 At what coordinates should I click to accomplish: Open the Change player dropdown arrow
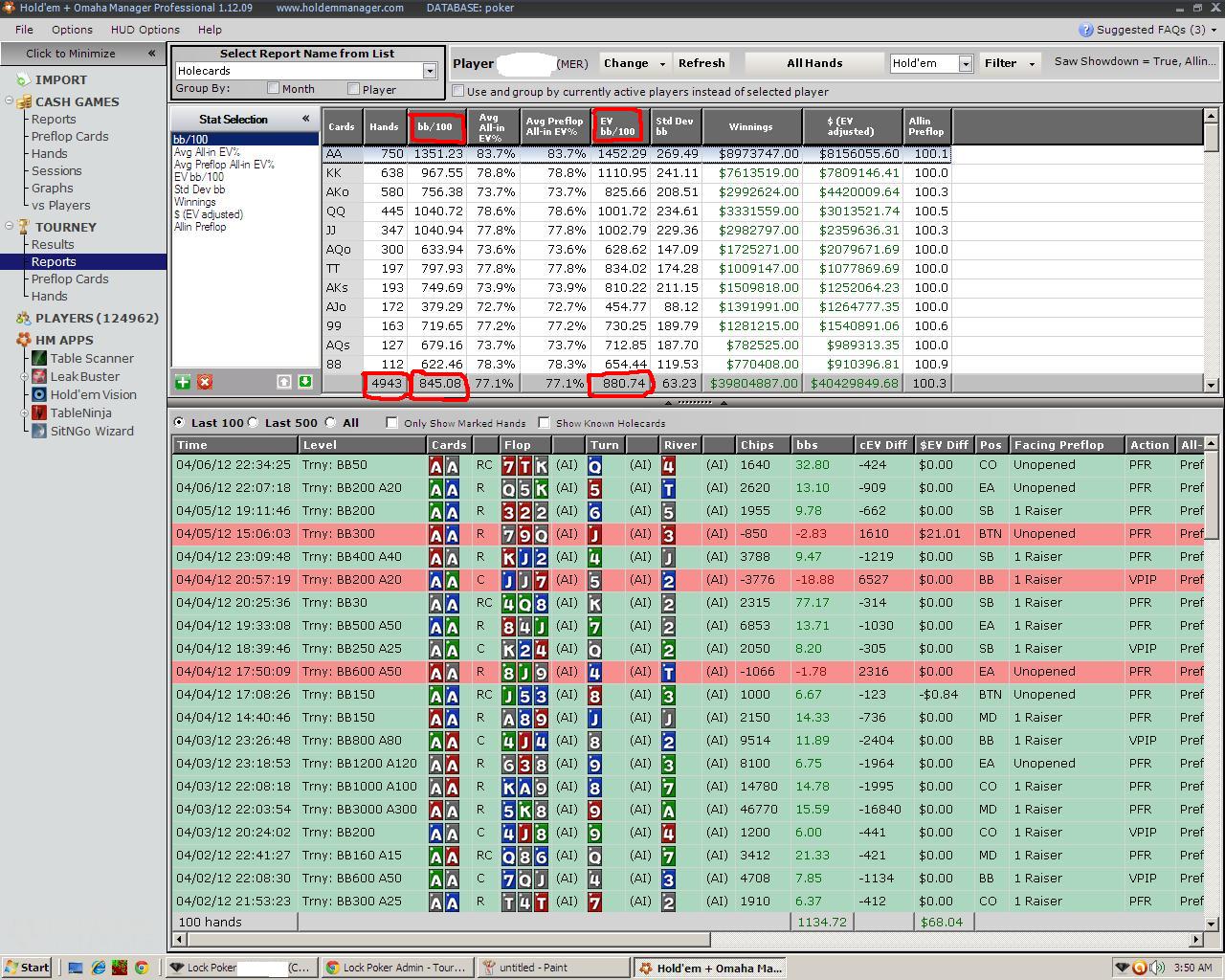pyautogui.click(x=662, y=63)
